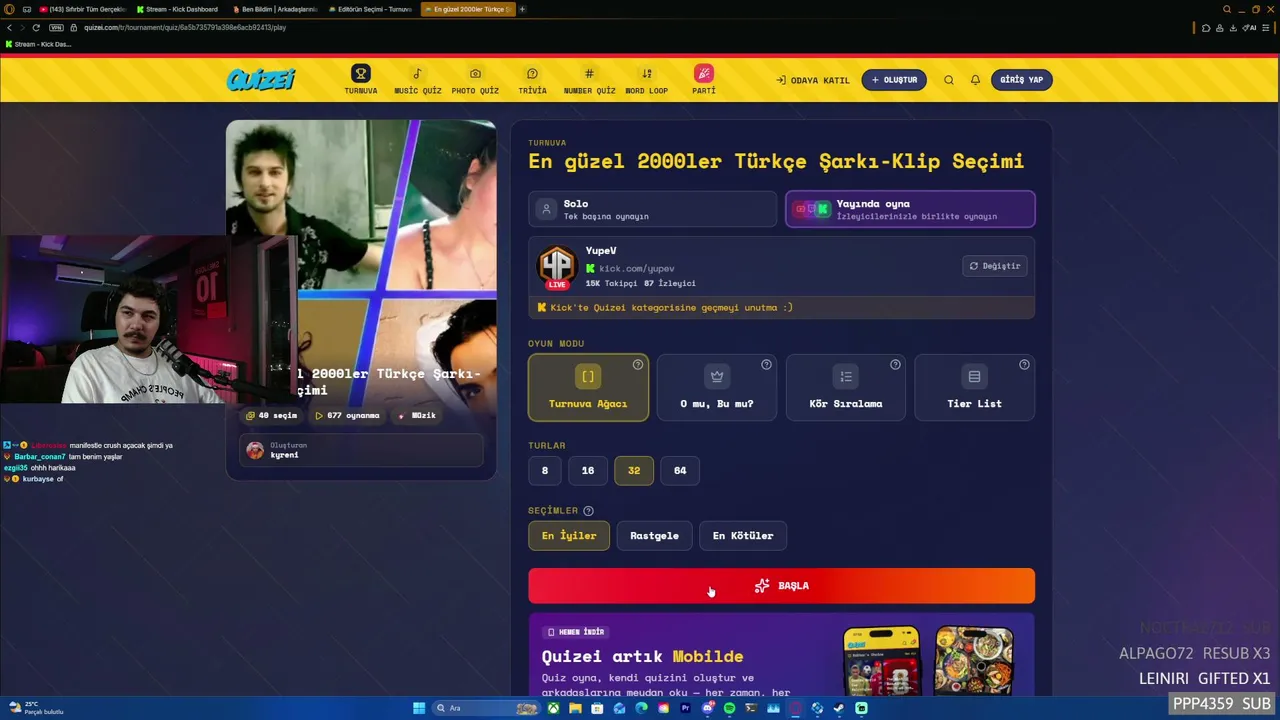Open Steam from the taskbar
Screen dimensions: 1280x720
(x=839, y=708)
